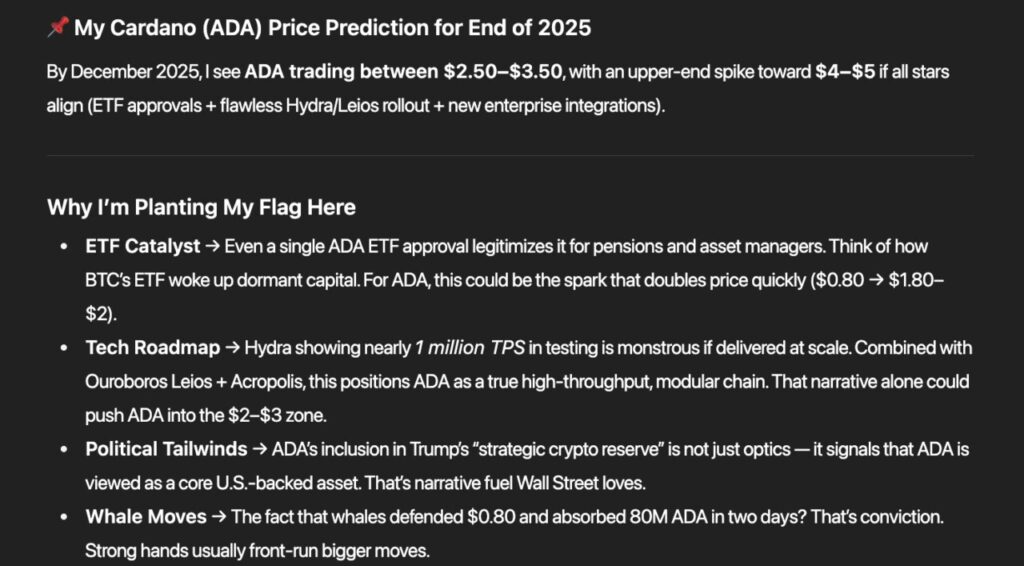Click the bold "ADA trading between $2.50–$3.50" text
1024x566 pixels.
(404, 72)
